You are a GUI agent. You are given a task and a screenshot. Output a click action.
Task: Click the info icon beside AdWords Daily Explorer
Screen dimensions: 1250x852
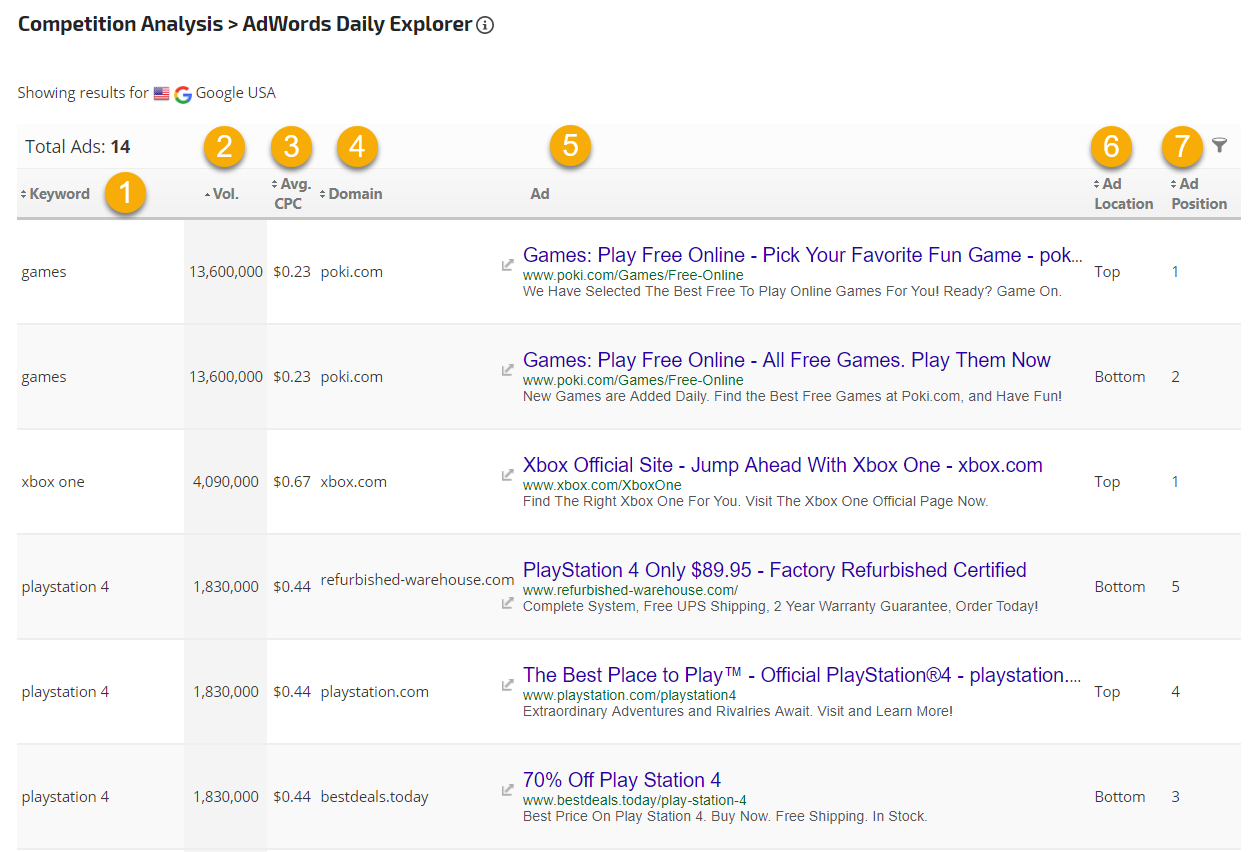[x=485, y=26]
